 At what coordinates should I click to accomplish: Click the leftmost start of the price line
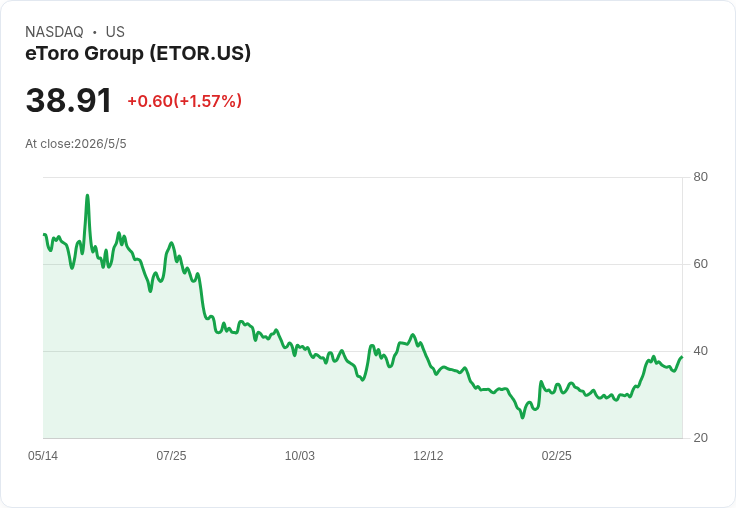pyautogui.click(x=44, y=234)
